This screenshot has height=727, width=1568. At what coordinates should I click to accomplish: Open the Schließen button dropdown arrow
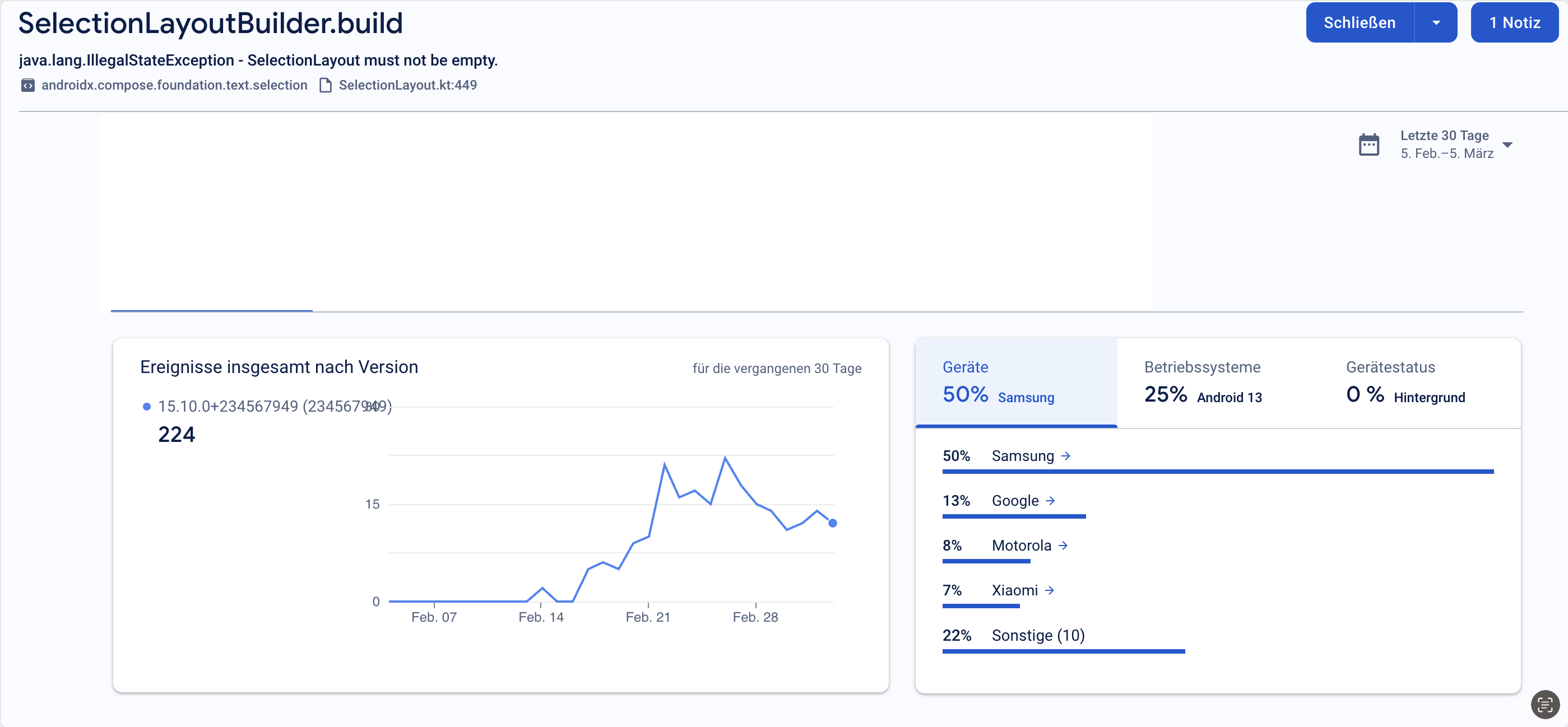(x=1436, y=23)
